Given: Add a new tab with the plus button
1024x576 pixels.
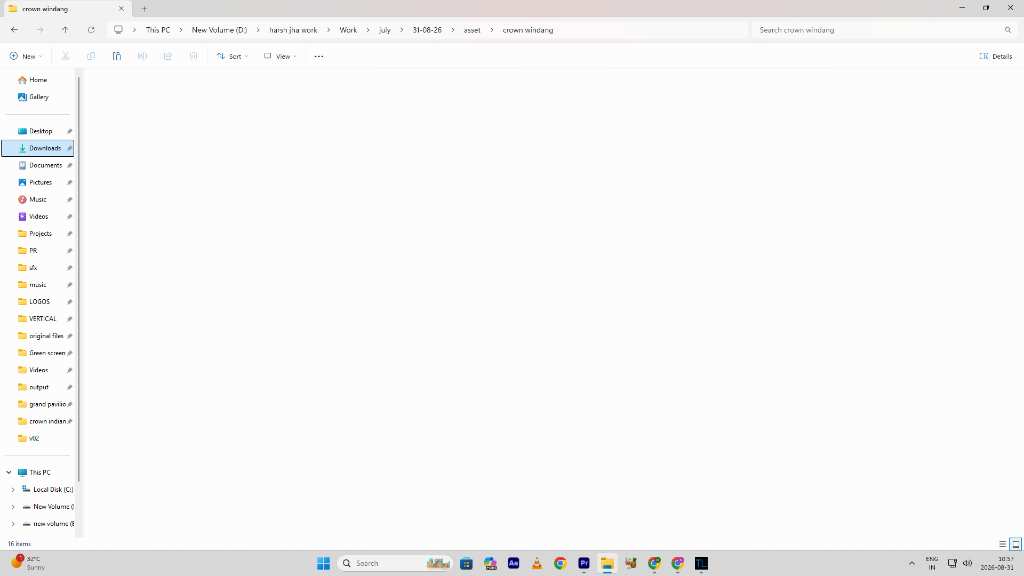Looking at the screenshot, I should [x=144, y=8].
